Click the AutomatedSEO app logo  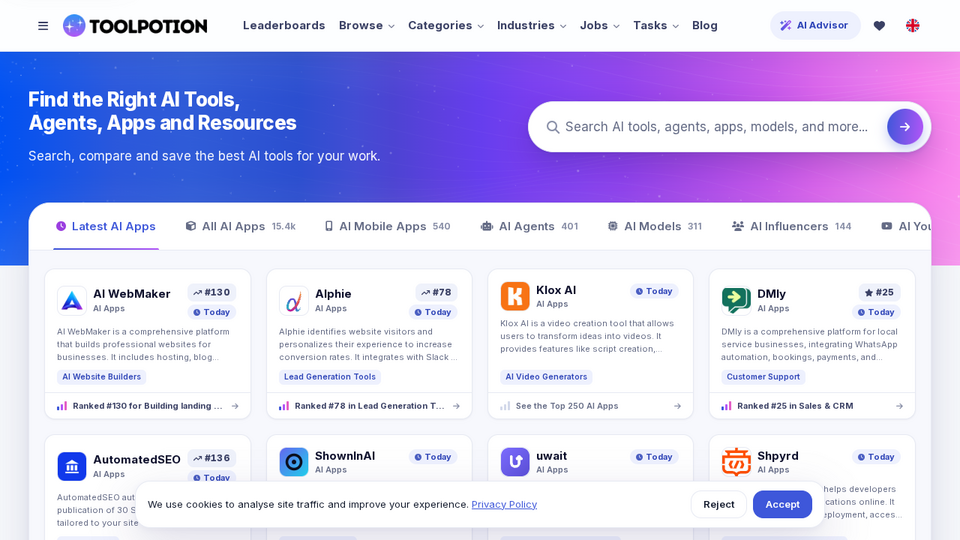pos(72,466)
